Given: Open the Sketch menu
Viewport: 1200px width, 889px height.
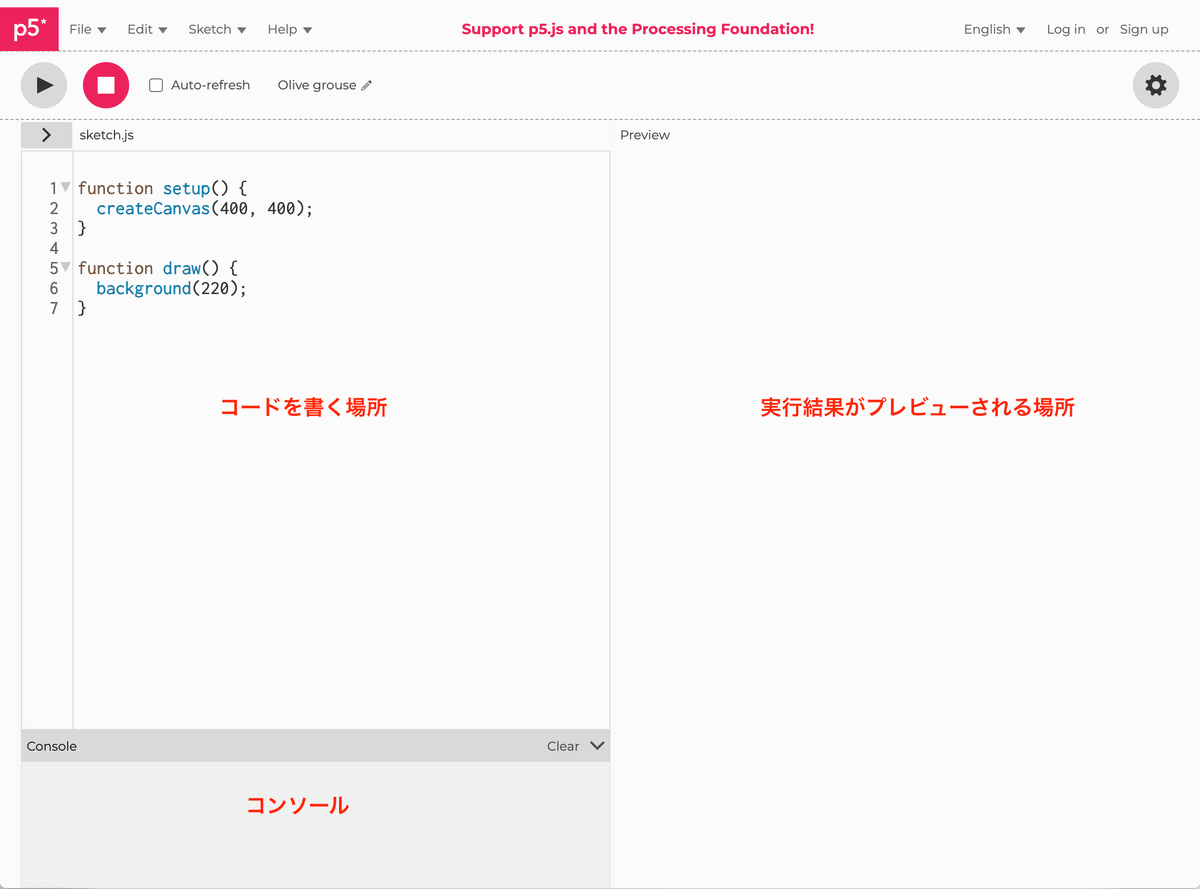Looking at the screenshot, I should pyautogui.click(x=216, y=29).
